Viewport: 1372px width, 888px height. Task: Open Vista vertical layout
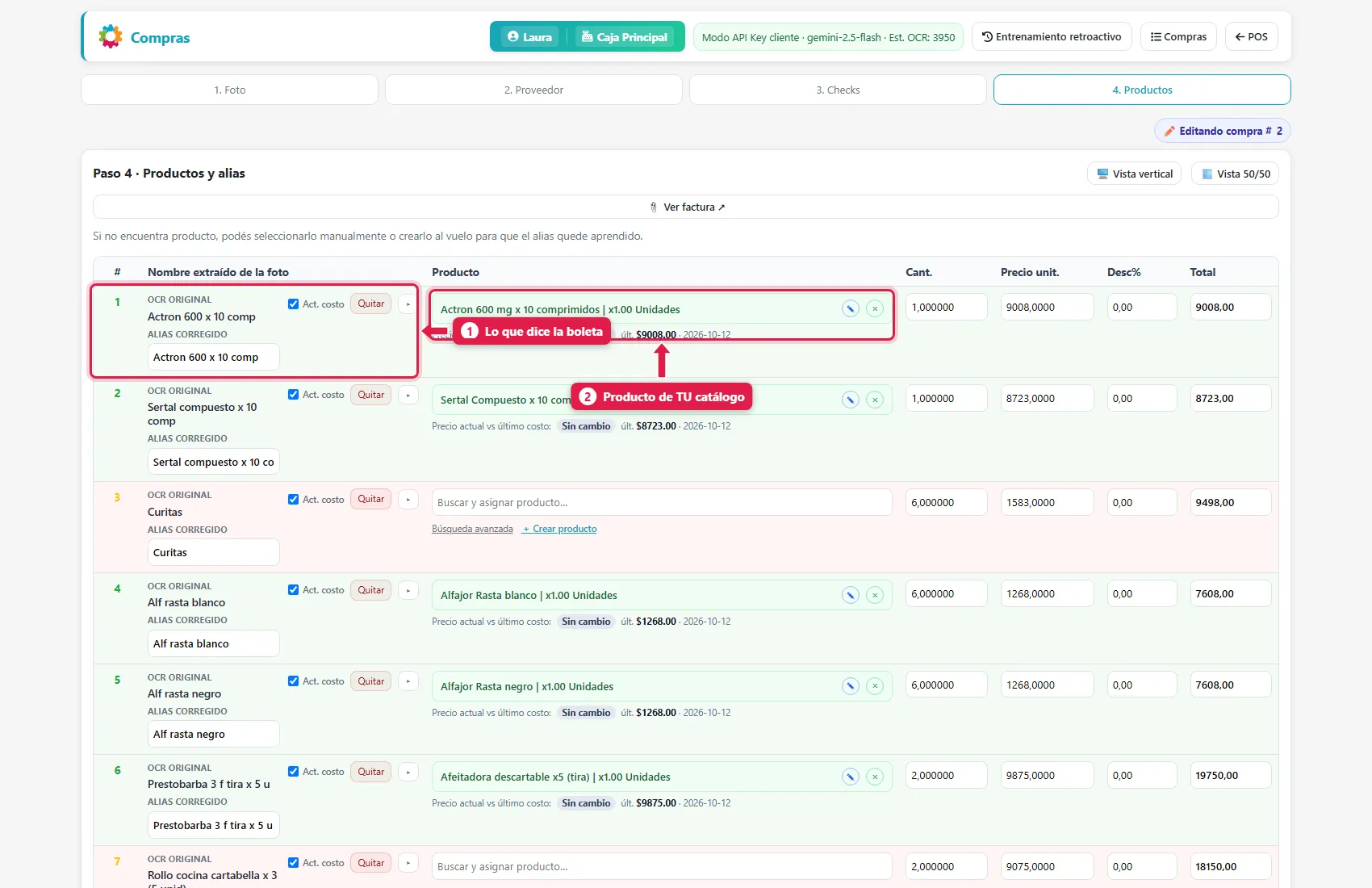click(1134, 174)
